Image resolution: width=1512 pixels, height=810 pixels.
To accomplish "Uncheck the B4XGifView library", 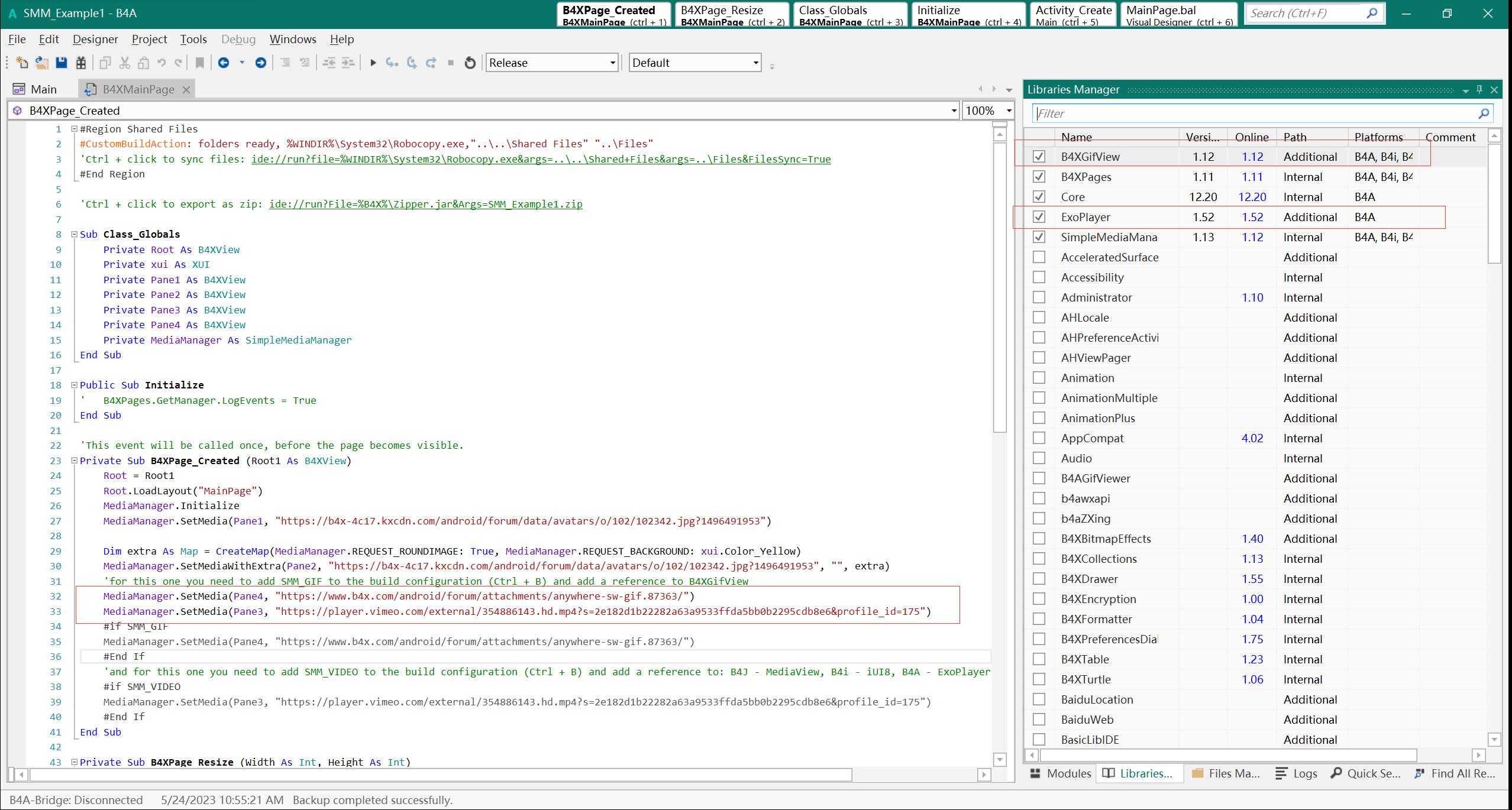I will 1039,157.
